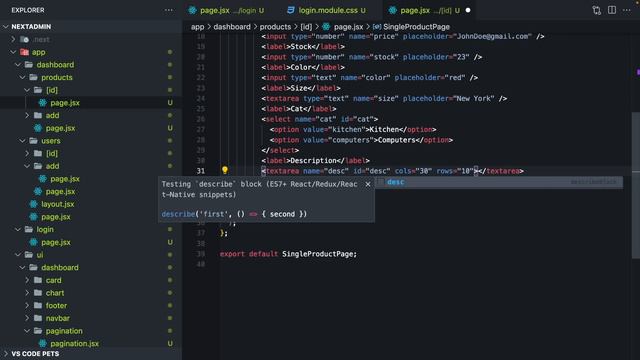Expand the footer folder
The image size is (640, 360).
[x=27, y=306]
